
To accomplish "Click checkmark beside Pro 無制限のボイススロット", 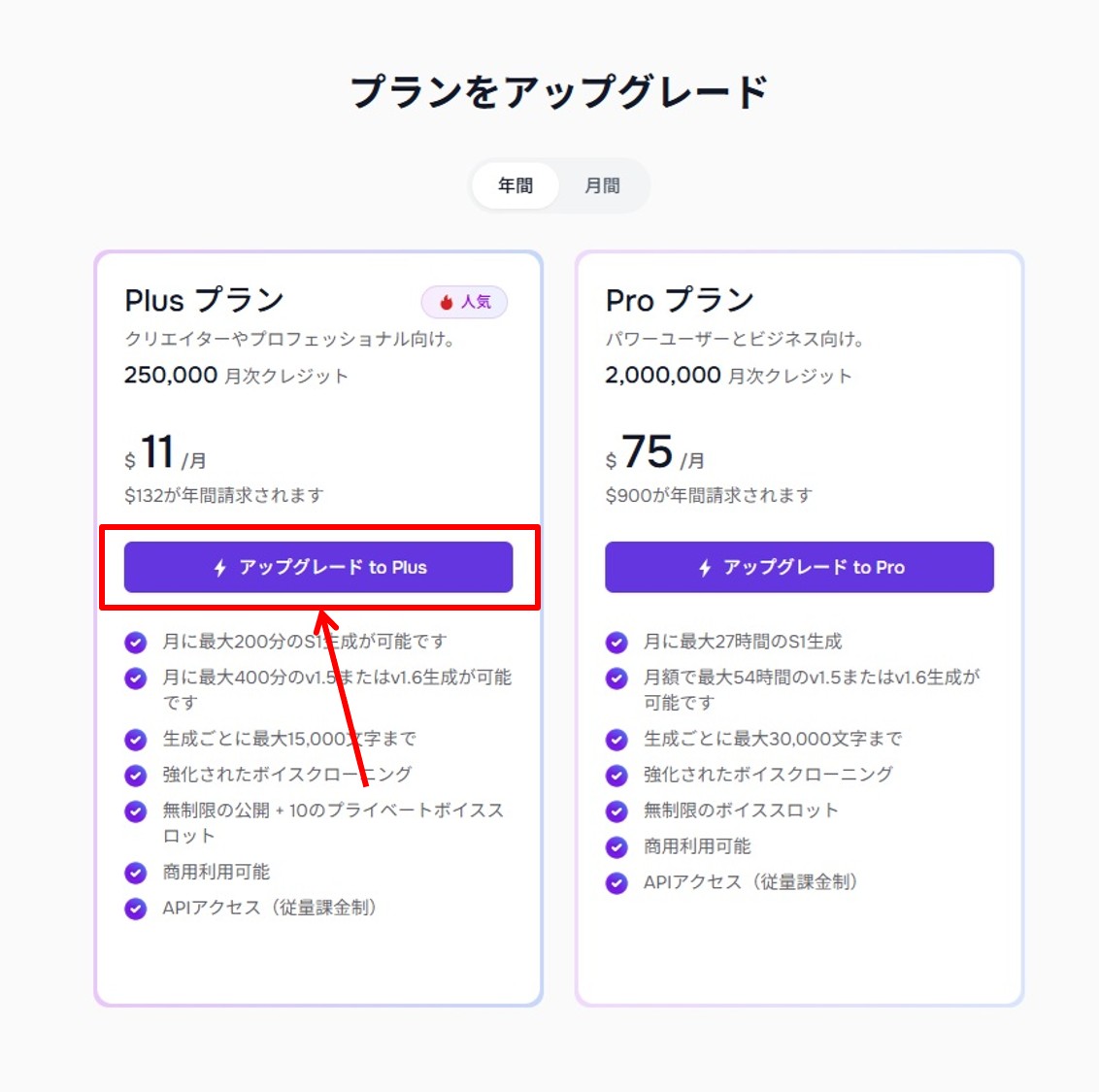I will pyautogui.click(x=616, y=811).
